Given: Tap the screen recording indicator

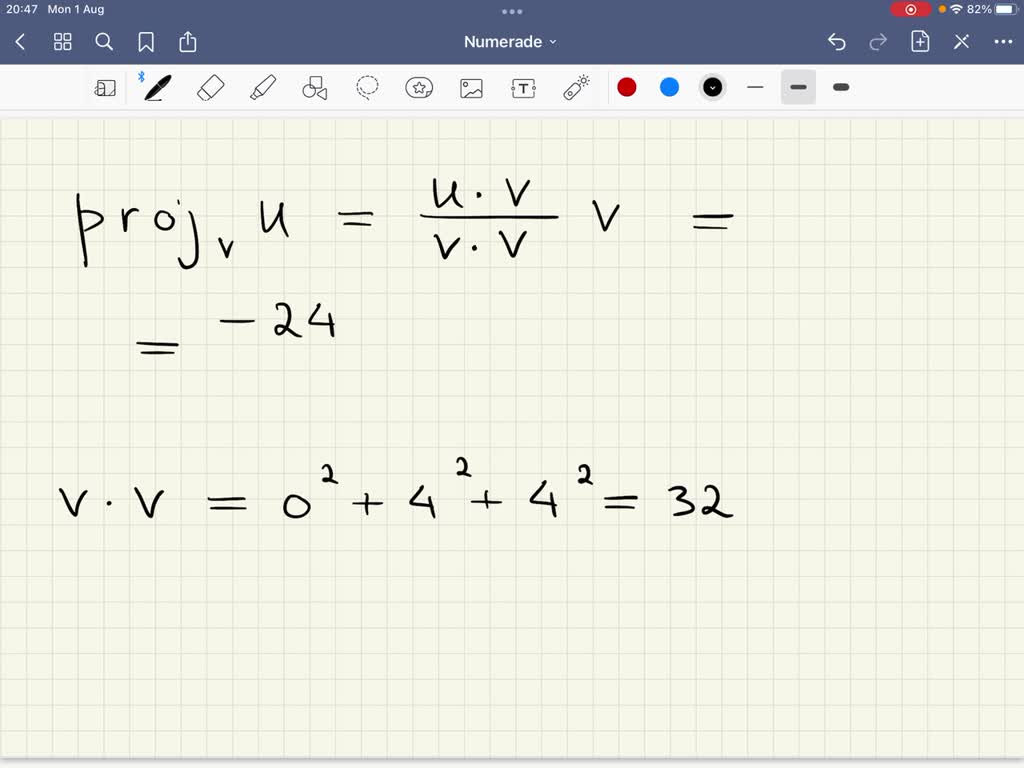Looking at the screenshot, I should click(910, 9).
